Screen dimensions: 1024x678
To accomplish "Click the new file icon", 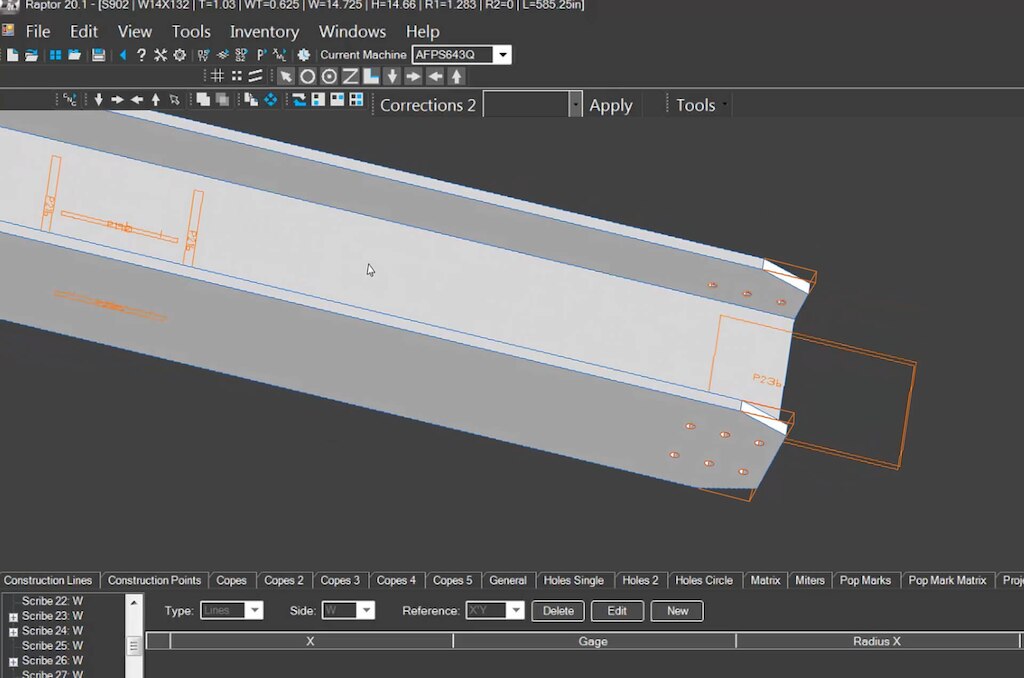I will click(12, 55).
